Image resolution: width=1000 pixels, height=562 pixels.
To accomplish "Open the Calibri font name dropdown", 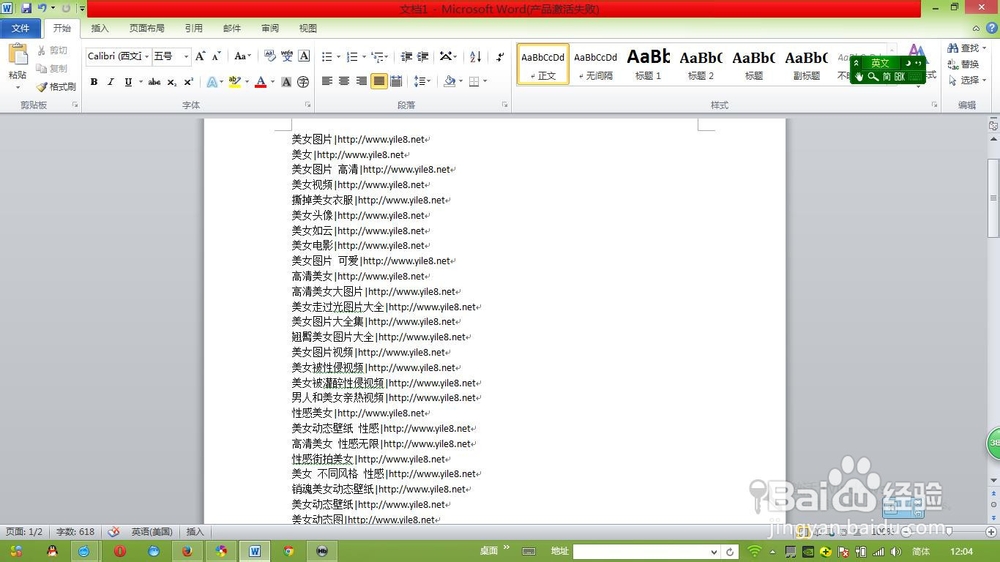I will 147,56.
